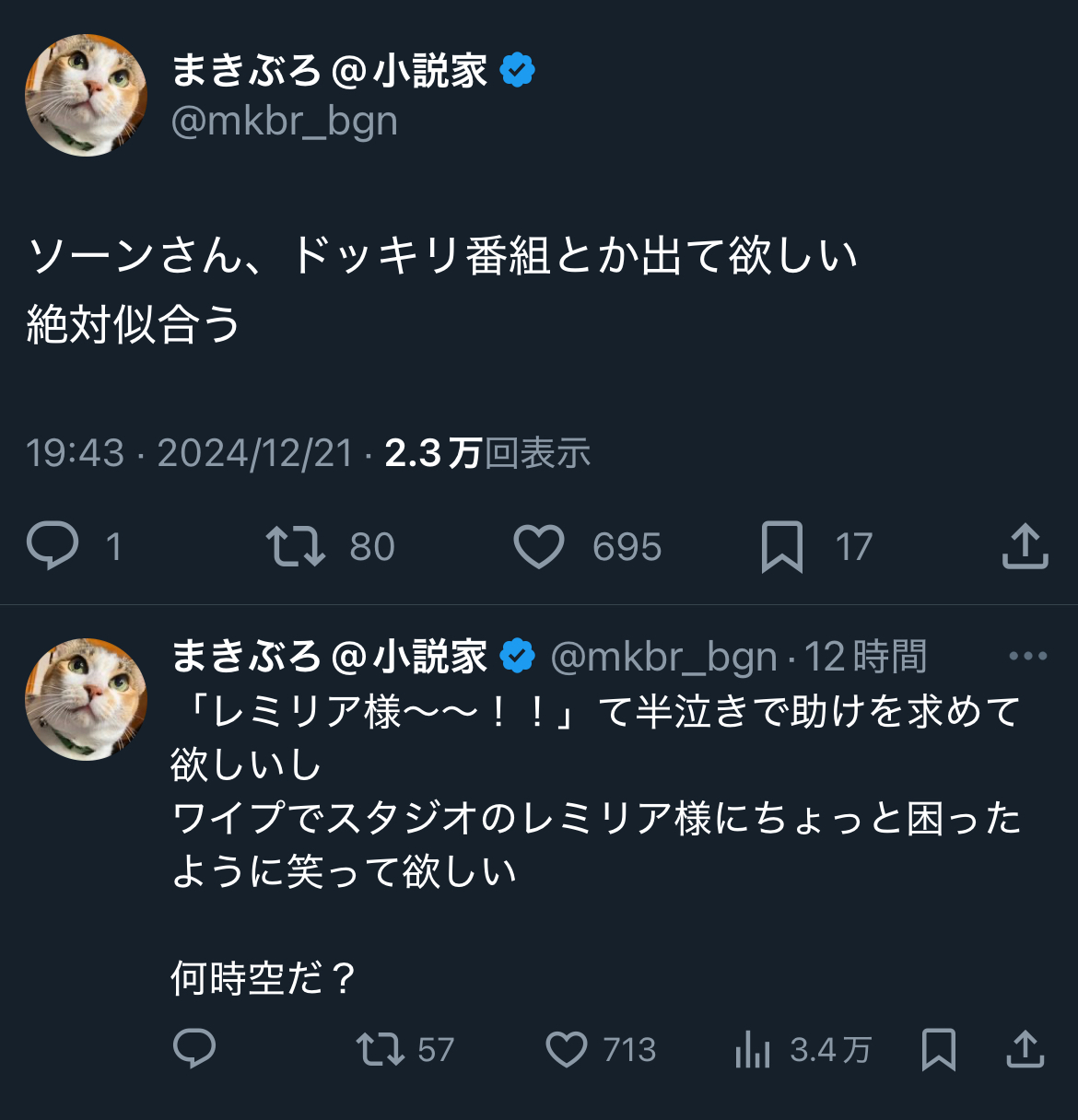Open the main tweet's @mkbr_bgn handle
1078x1120 pixels.
pyautogui.click(x=284, y=122)
